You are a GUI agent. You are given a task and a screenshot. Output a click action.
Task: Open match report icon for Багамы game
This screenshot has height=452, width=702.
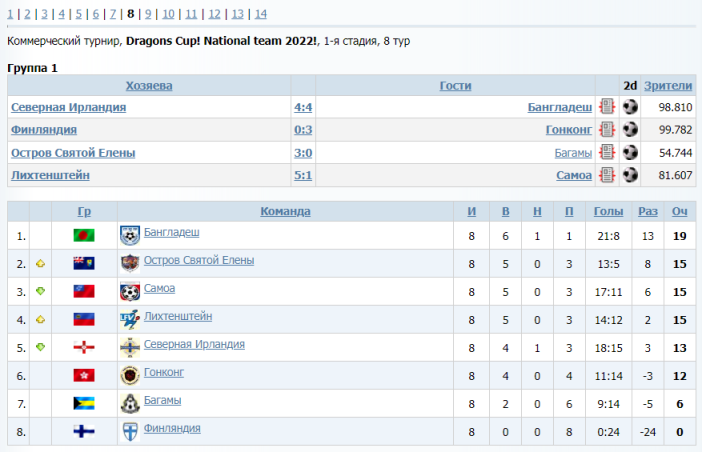[606, 153]
